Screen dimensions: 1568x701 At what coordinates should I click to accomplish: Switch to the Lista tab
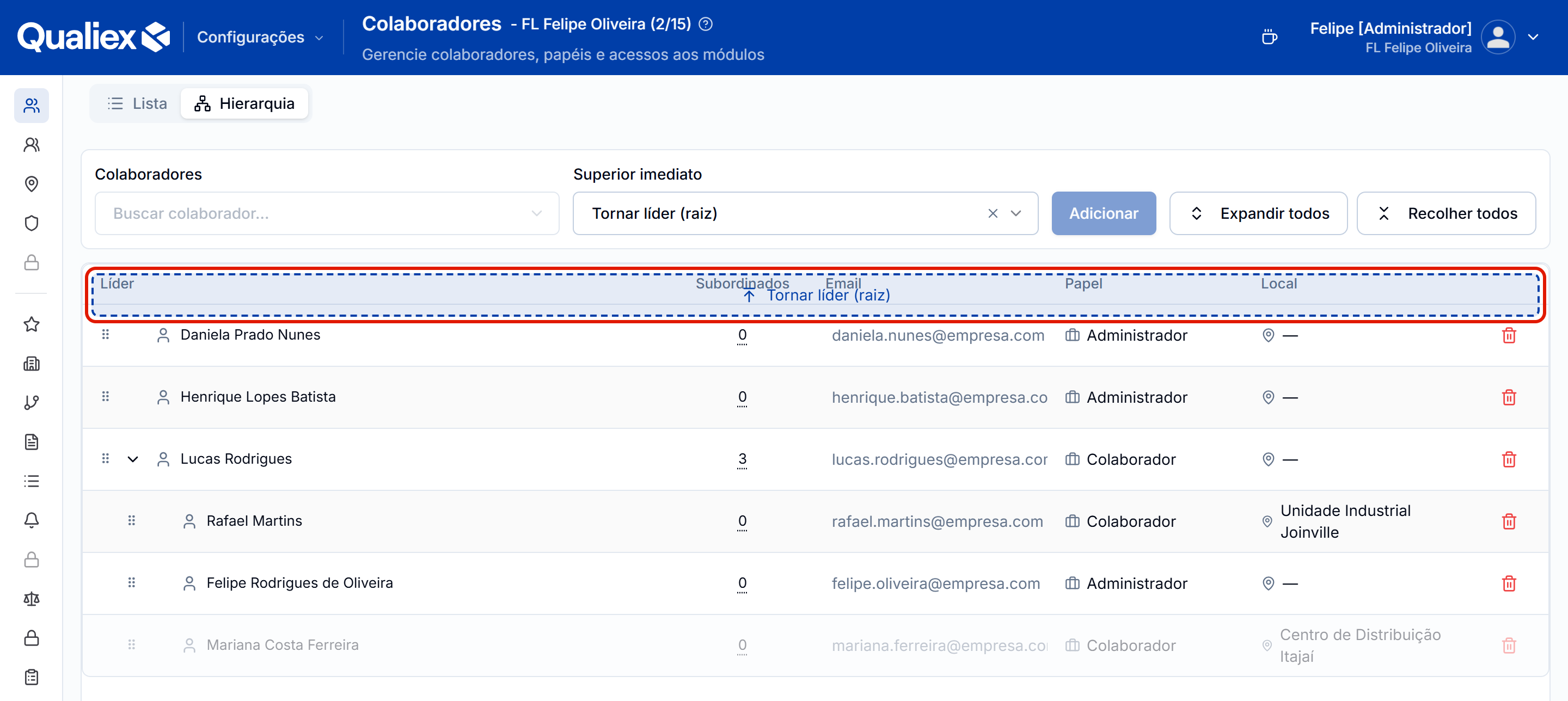coord(137,103)
